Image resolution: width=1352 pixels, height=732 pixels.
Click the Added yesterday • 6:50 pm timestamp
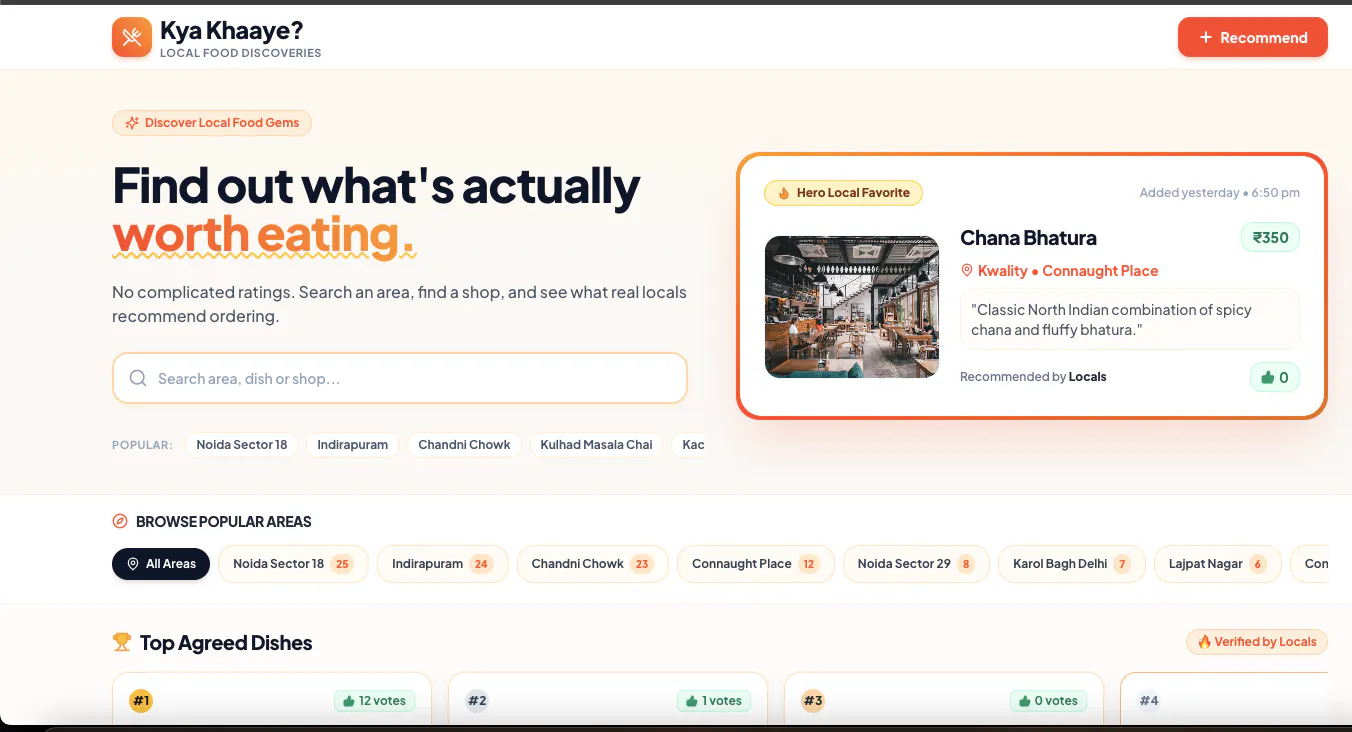tap(1220, 193)
